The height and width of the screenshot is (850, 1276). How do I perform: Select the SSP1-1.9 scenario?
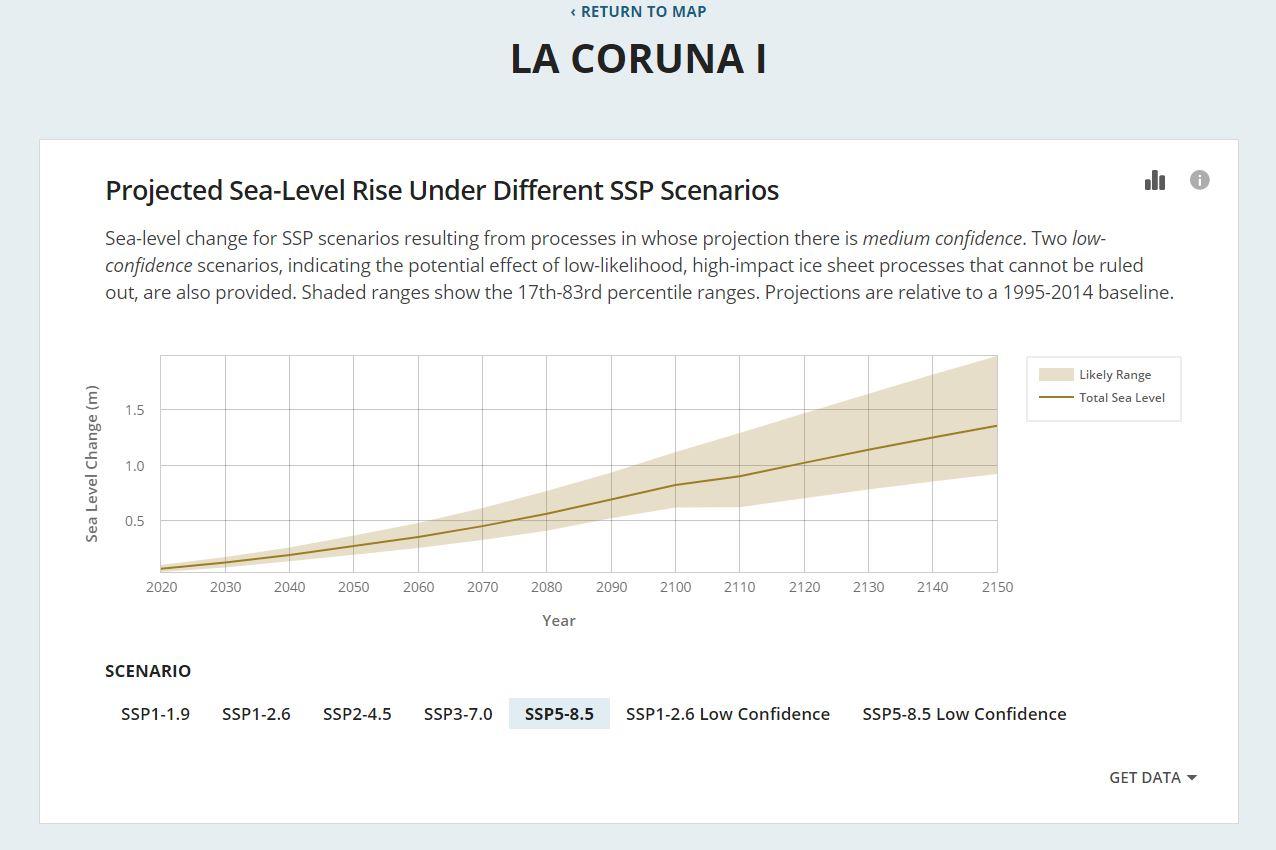point(155,714)
